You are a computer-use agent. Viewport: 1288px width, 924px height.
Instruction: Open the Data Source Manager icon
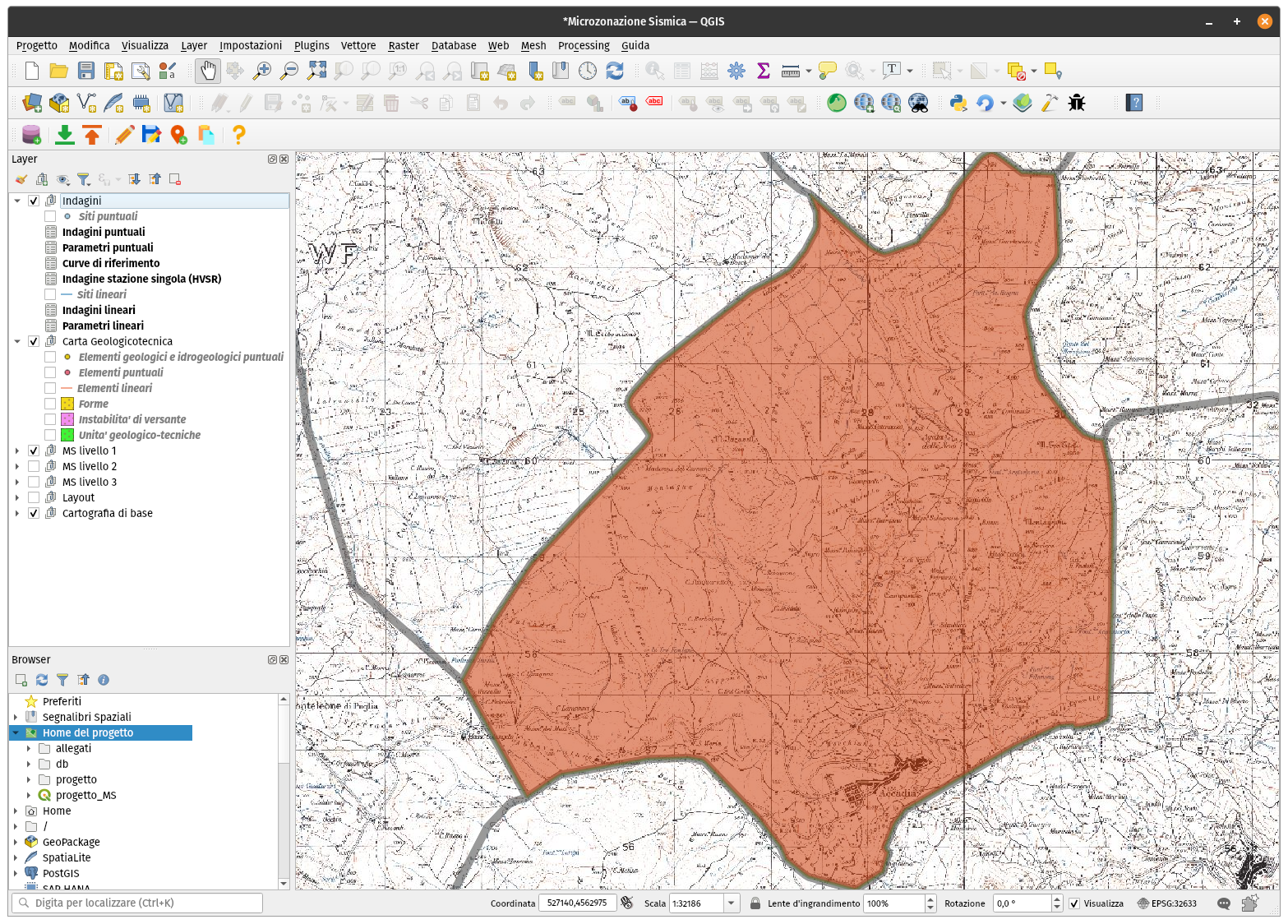point(31,103)
